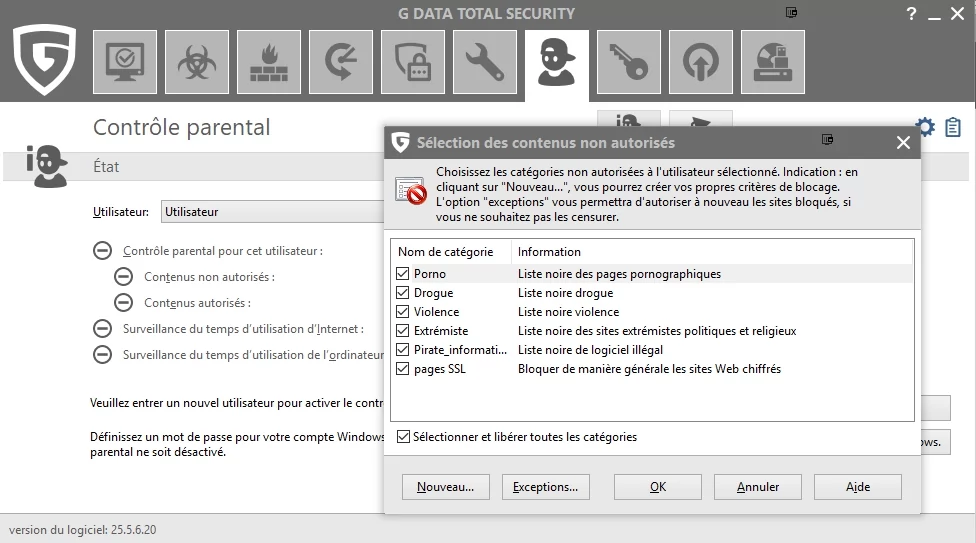Viewport: 976px width, 543px height.
Task: Open the Tuner wrench icon
Action: 485,62
